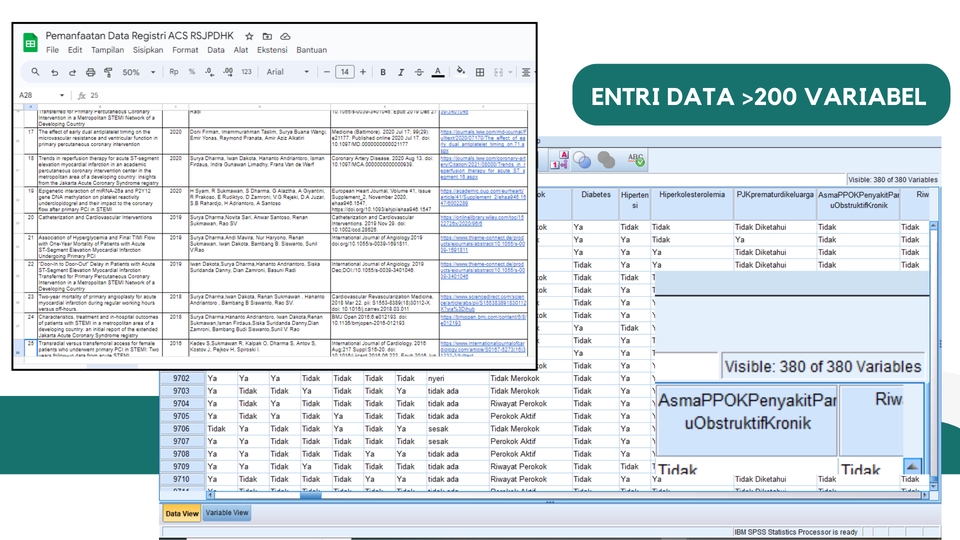Open the fill color picker
Viewport: 960px width, 540px height.
click(x=460, y=72)
